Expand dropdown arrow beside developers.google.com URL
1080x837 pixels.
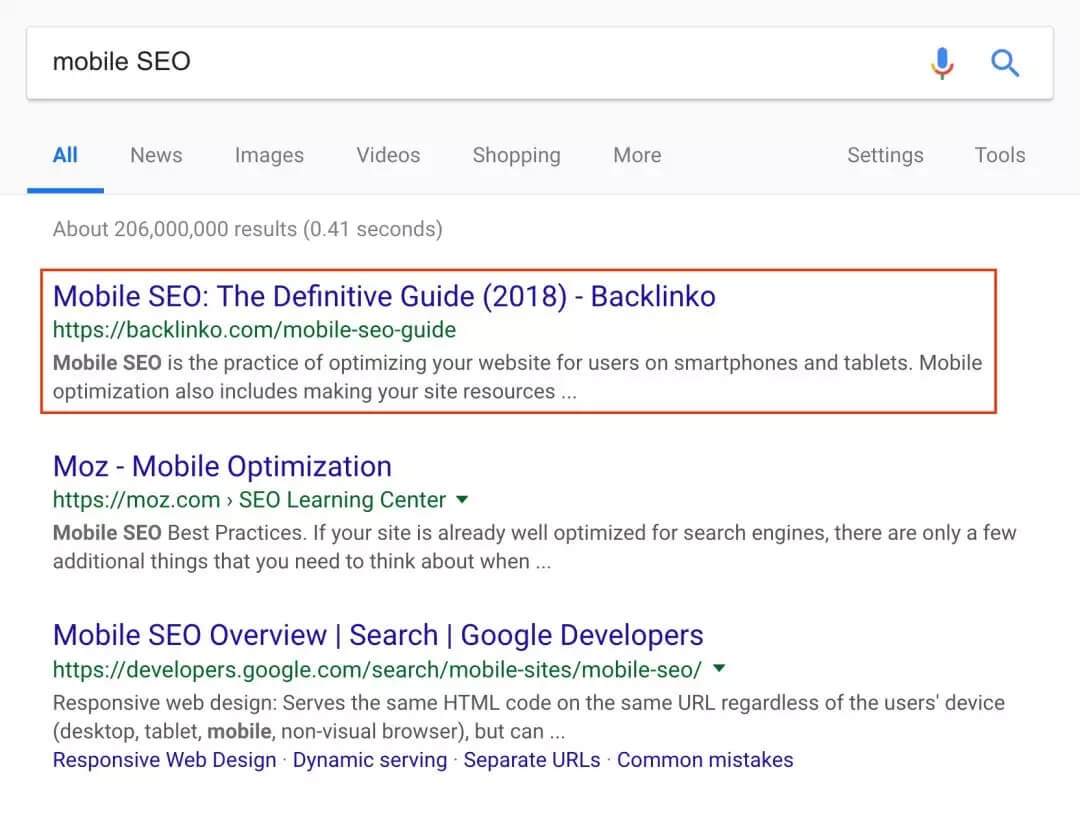point(720,668)
